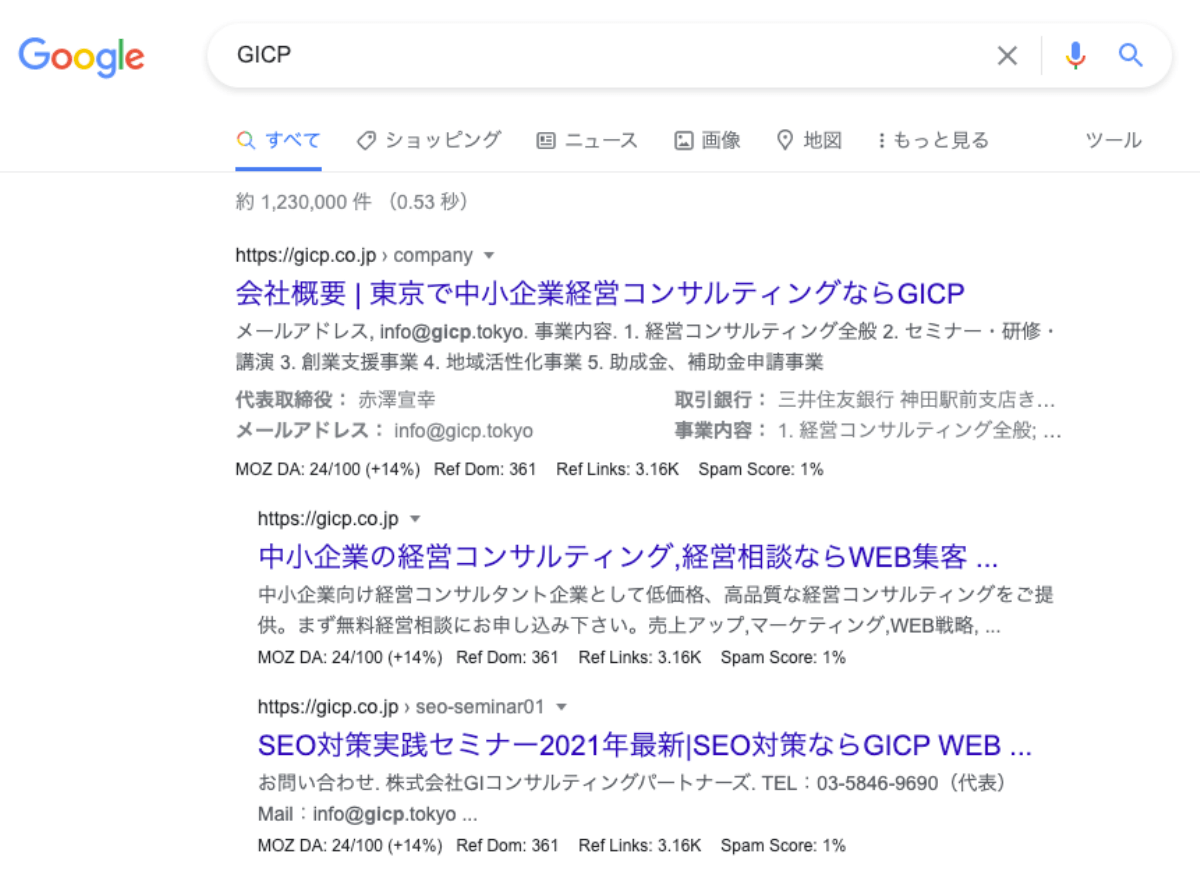The width and height of the screenshot is (1200, 885).
Task: Click Ref Dom: 361 under 中小企業の経営コンサルティング result
Action: tap(507, 657)
